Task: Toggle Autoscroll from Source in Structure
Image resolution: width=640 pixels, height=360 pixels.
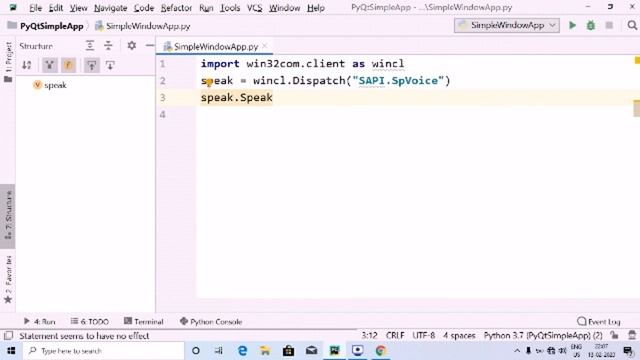Action: [110, 65]
